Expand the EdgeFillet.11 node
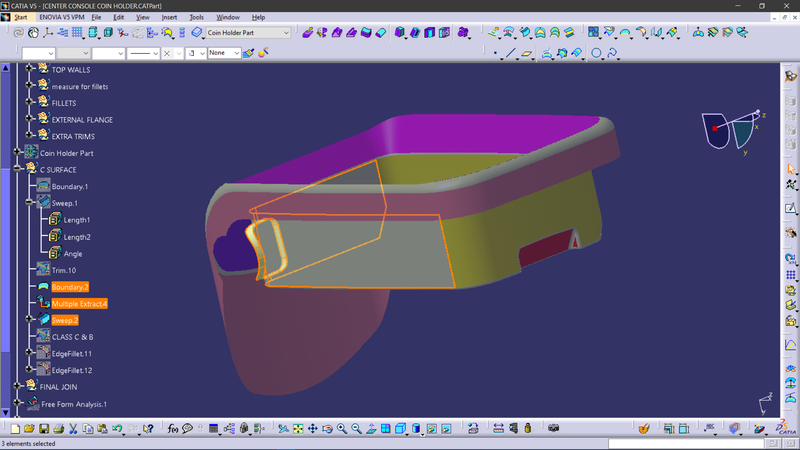This screenshot has width=800, height=450. 29,353
